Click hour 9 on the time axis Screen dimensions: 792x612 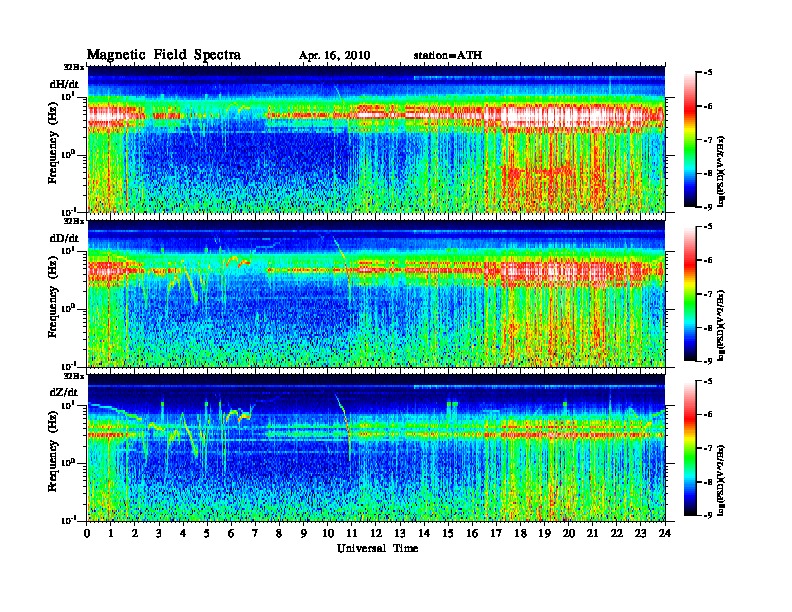304,534
